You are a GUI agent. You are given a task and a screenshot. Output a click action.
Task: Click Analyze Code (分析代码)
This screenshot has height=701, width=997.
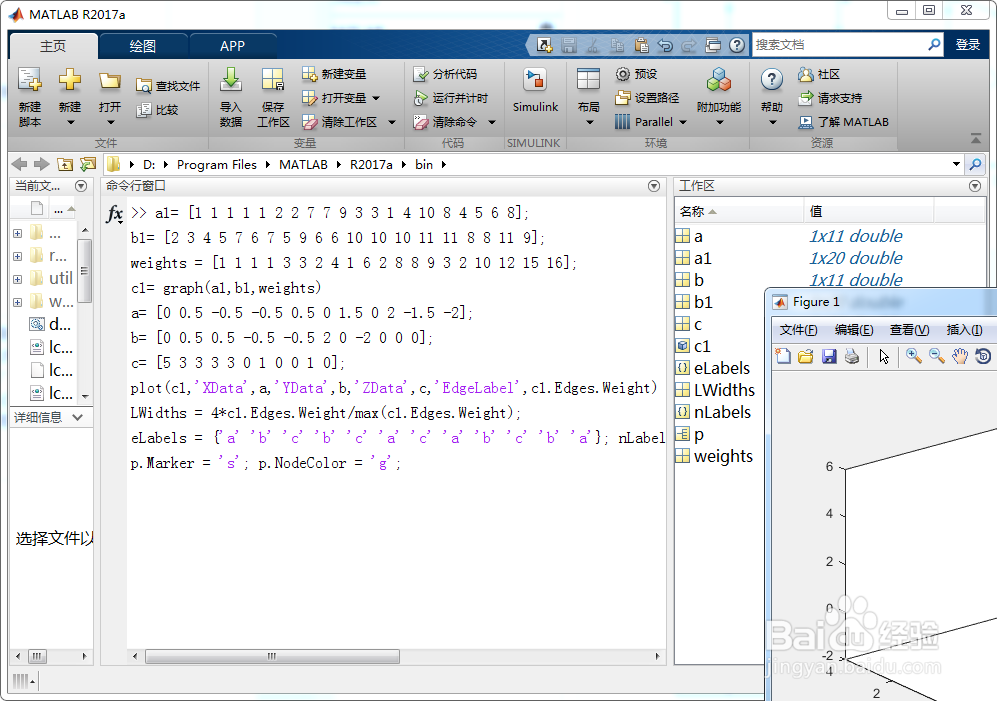point(445,74)
